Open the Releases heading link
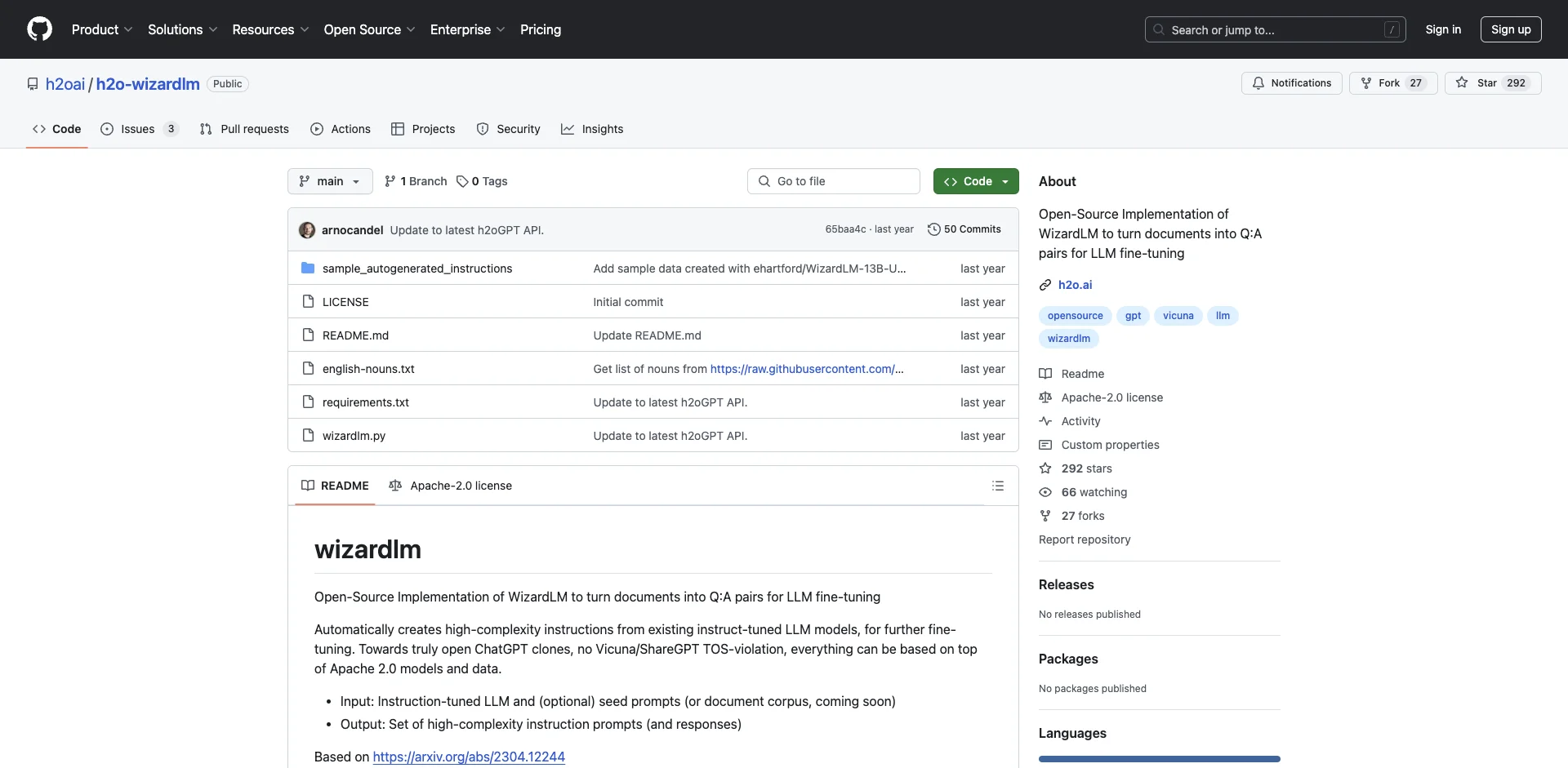The width and height of the screenshot is (1568, 768). [1066, 584]
